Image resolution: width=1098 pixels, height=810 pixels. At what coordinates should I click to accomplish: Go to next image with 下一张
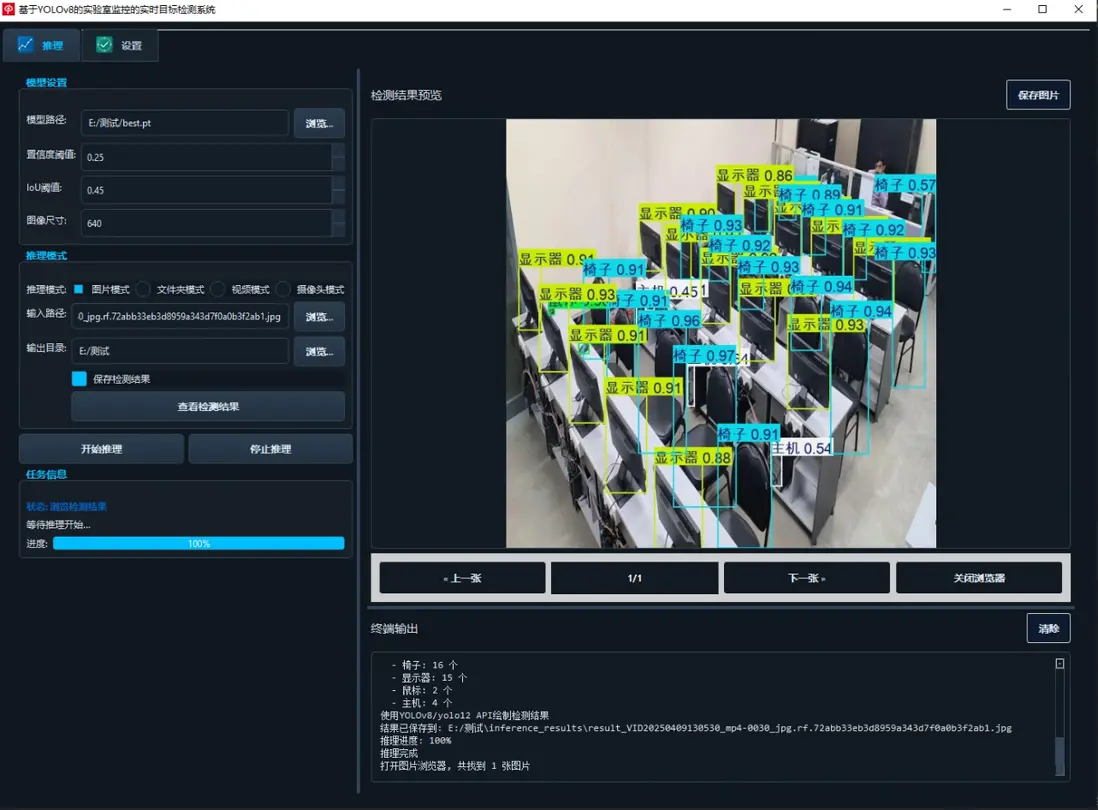pyautogui.click(x=807, y=578)
